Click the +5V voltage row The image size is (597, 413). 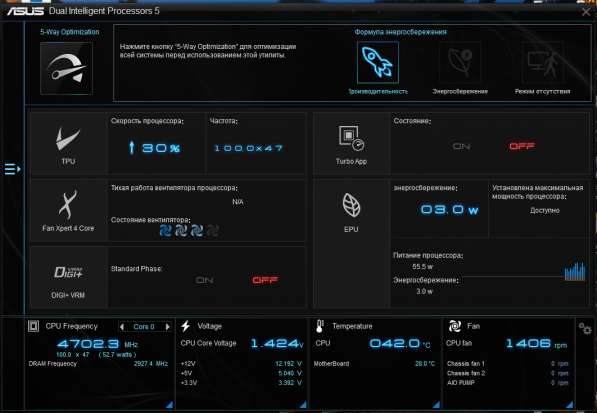pos(241,373)
